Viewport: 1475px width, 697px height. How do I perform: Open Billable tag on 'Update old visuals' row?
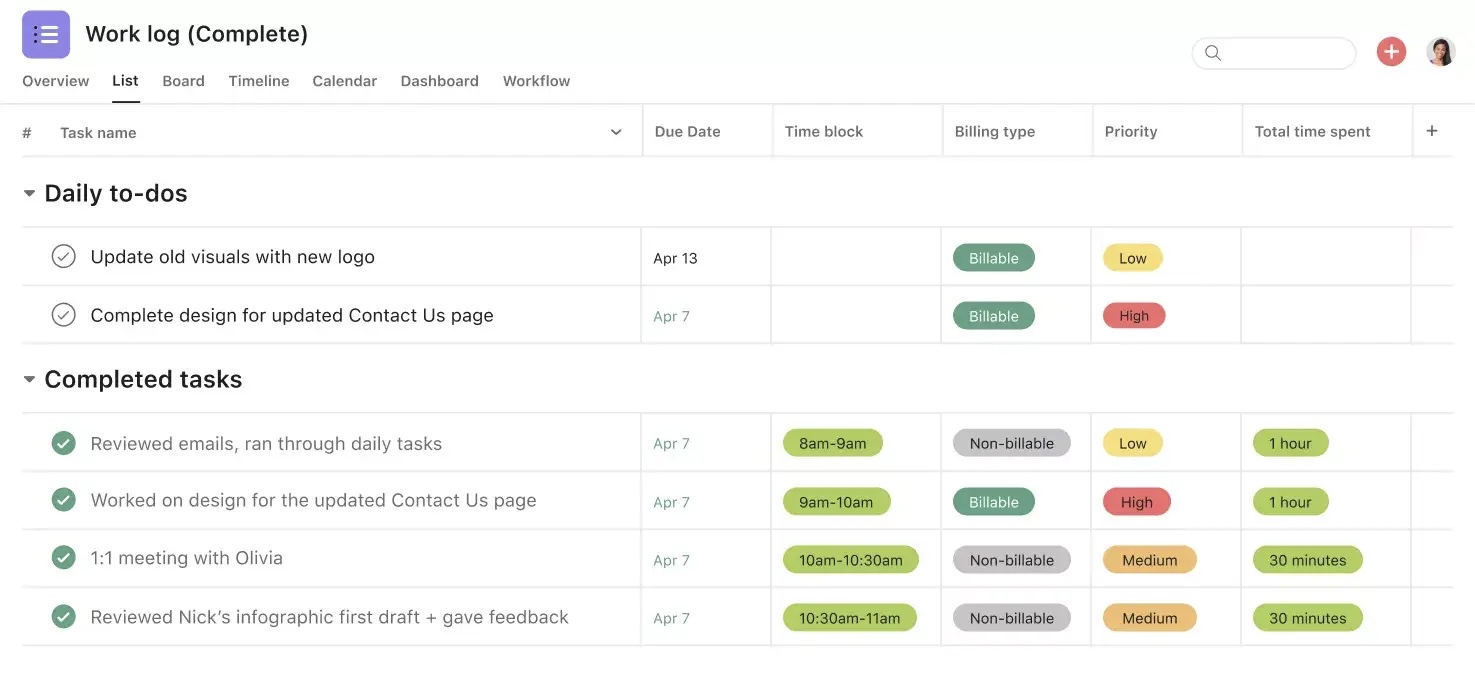click(993, 258)
